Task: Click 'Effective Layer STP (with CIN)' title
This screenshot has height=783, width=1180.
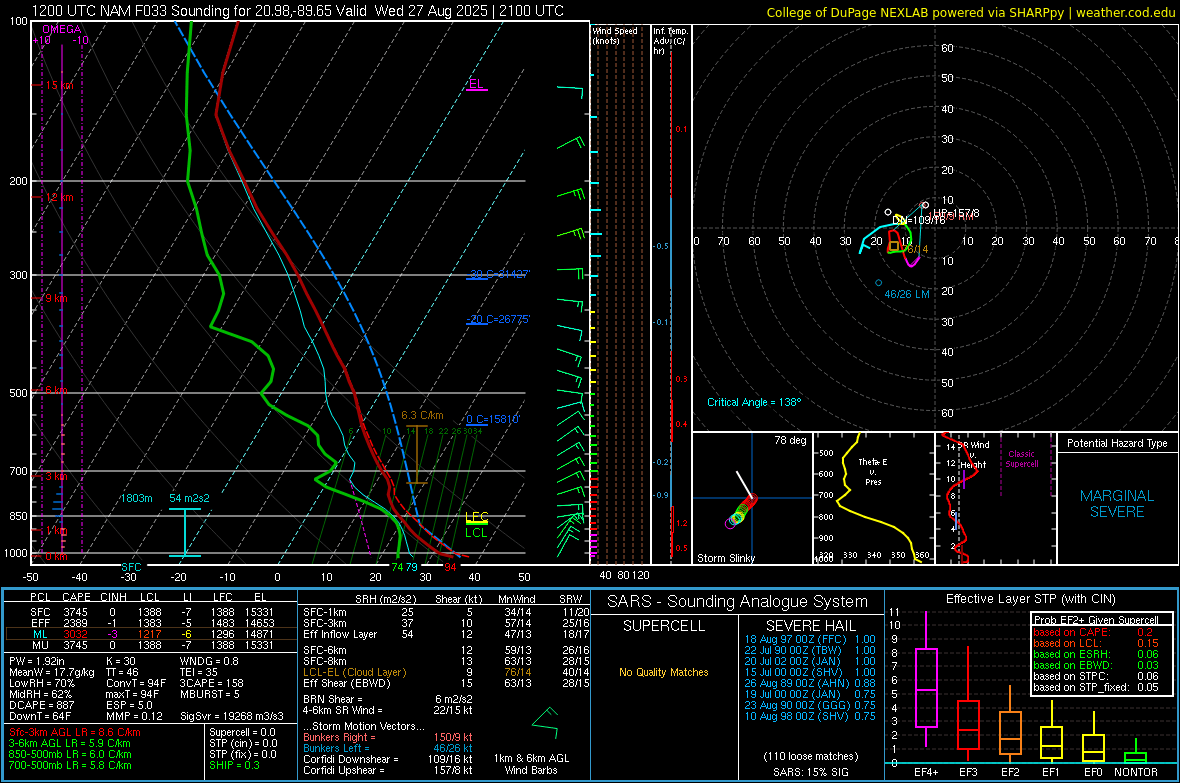Action: 1030,599
